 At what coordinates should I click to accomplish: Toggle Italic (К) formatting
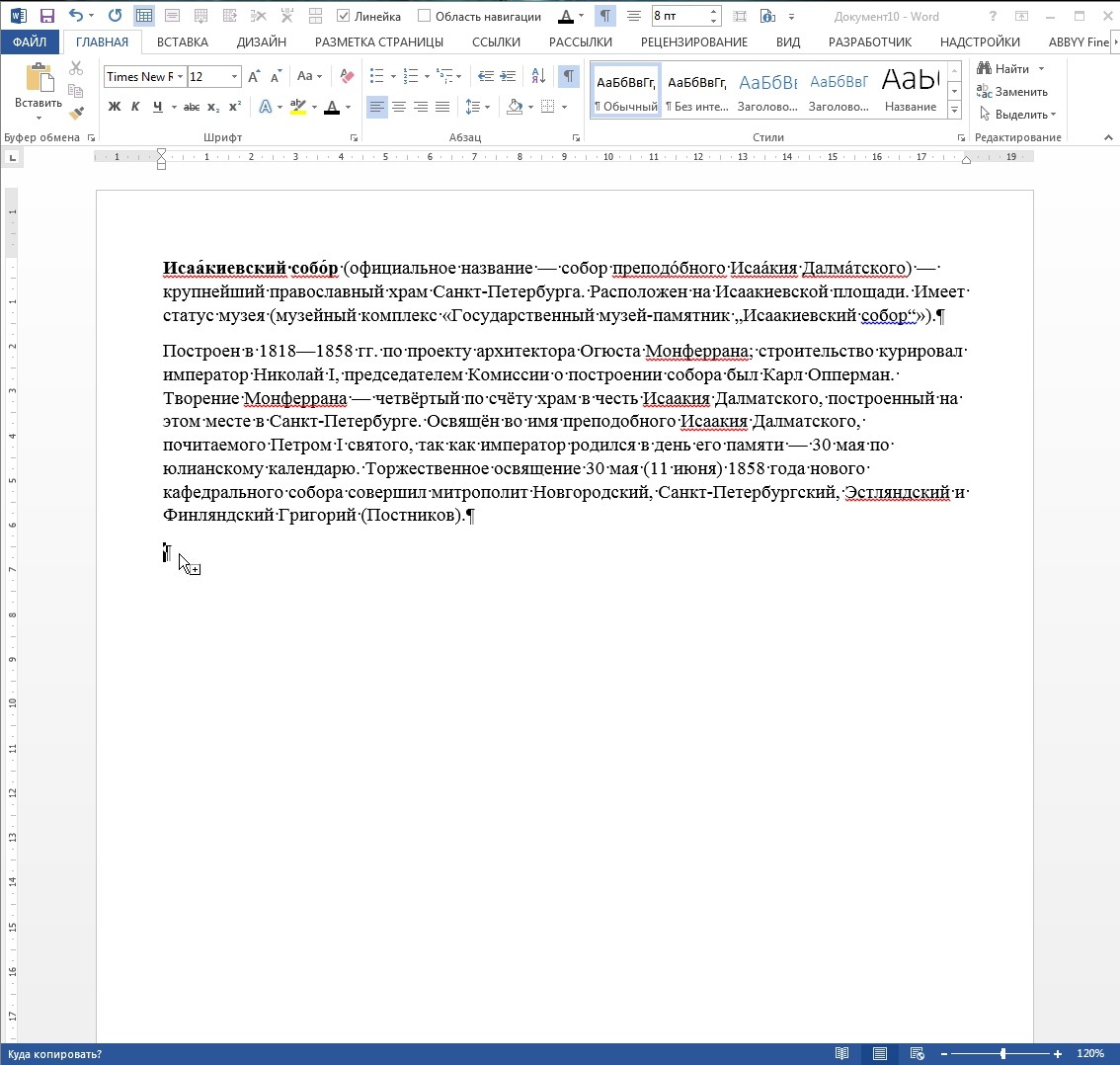(135, 107)
